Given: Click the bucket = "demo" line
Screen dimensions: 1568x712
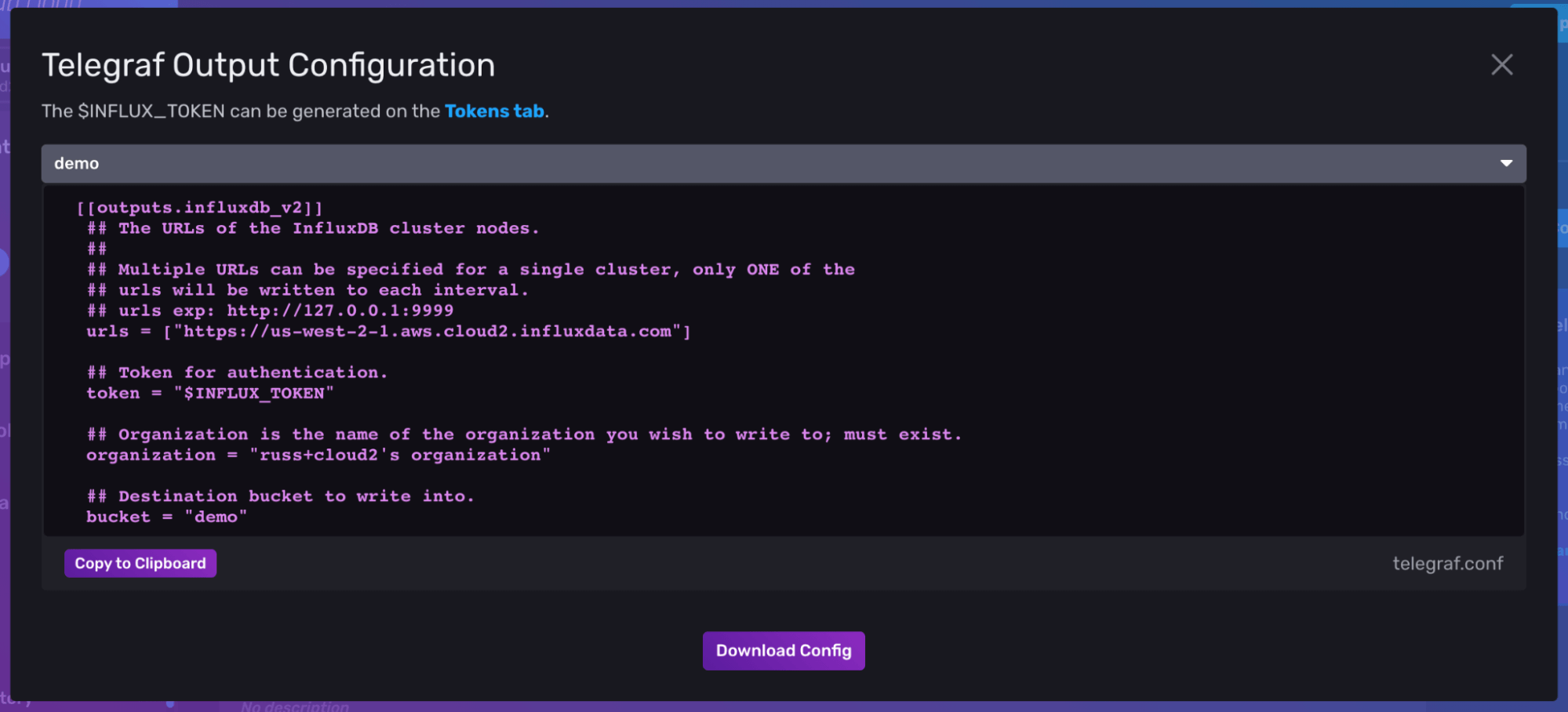Looking at the screenshot, I should pos(167,517).
